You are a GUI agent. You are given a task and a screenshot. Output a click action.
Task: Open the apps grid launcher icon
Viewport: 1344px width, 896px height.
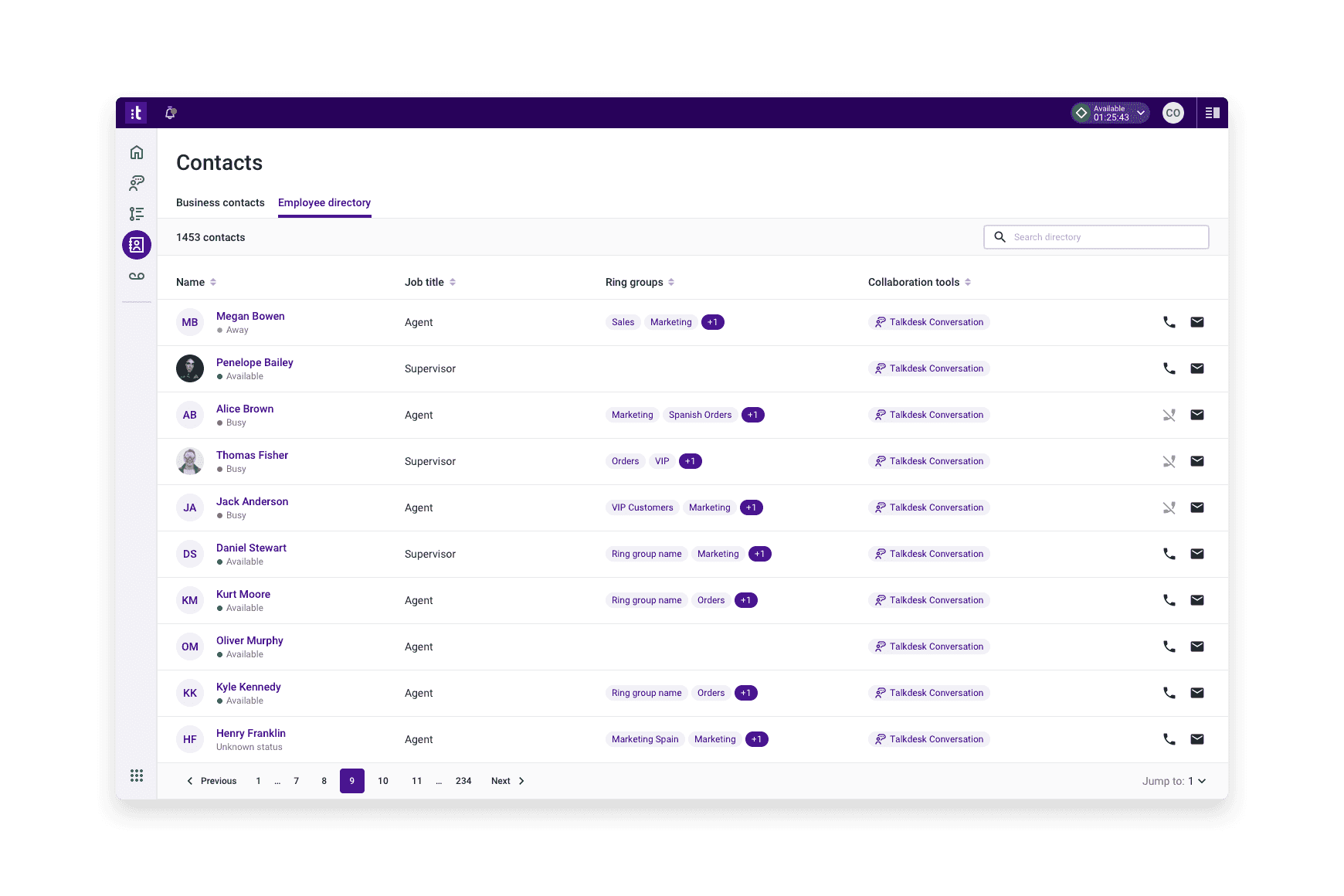click(137, 776)
